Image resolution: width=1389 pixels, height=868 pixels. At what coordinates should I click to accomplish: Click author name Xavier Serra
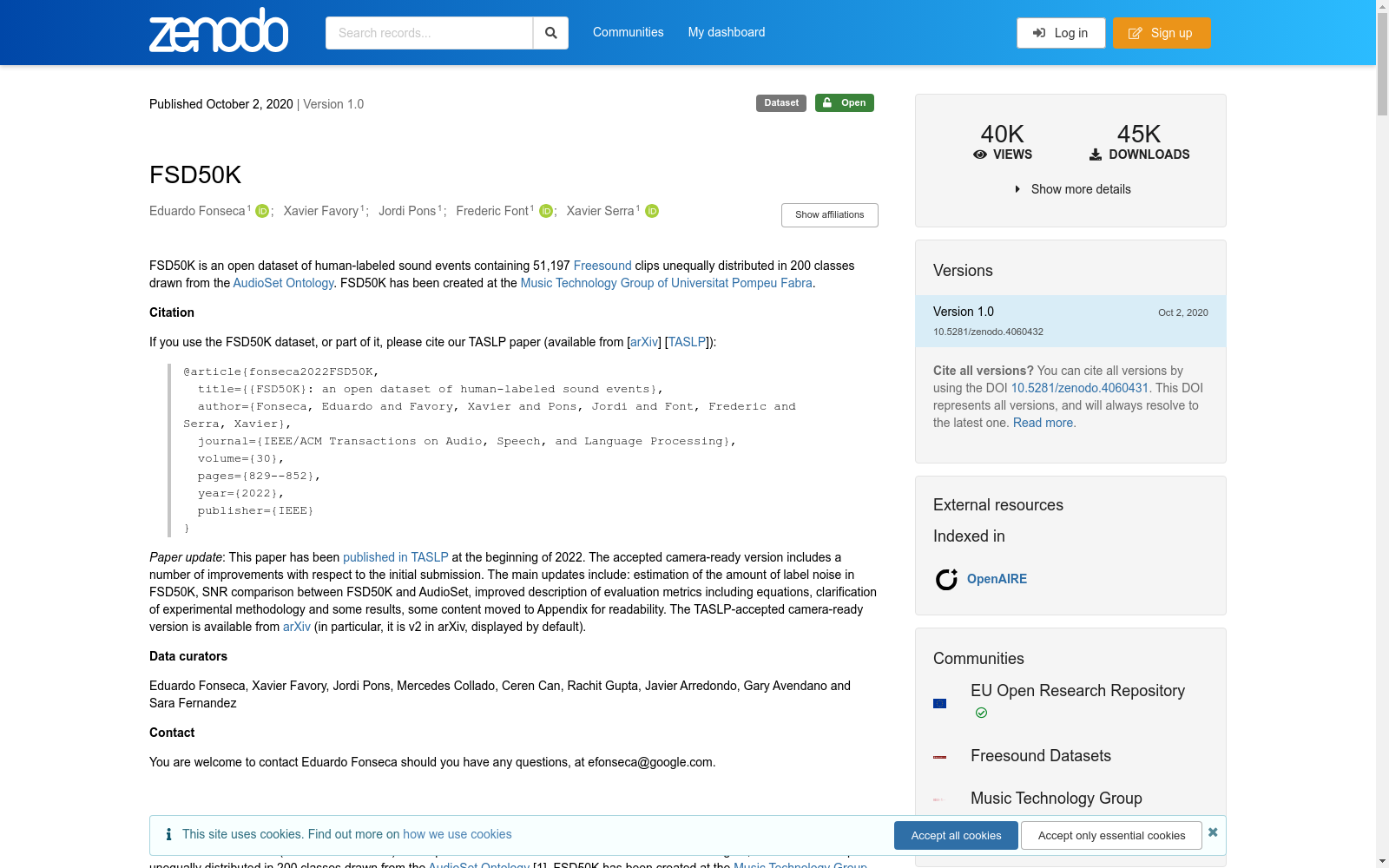point(601,211)
